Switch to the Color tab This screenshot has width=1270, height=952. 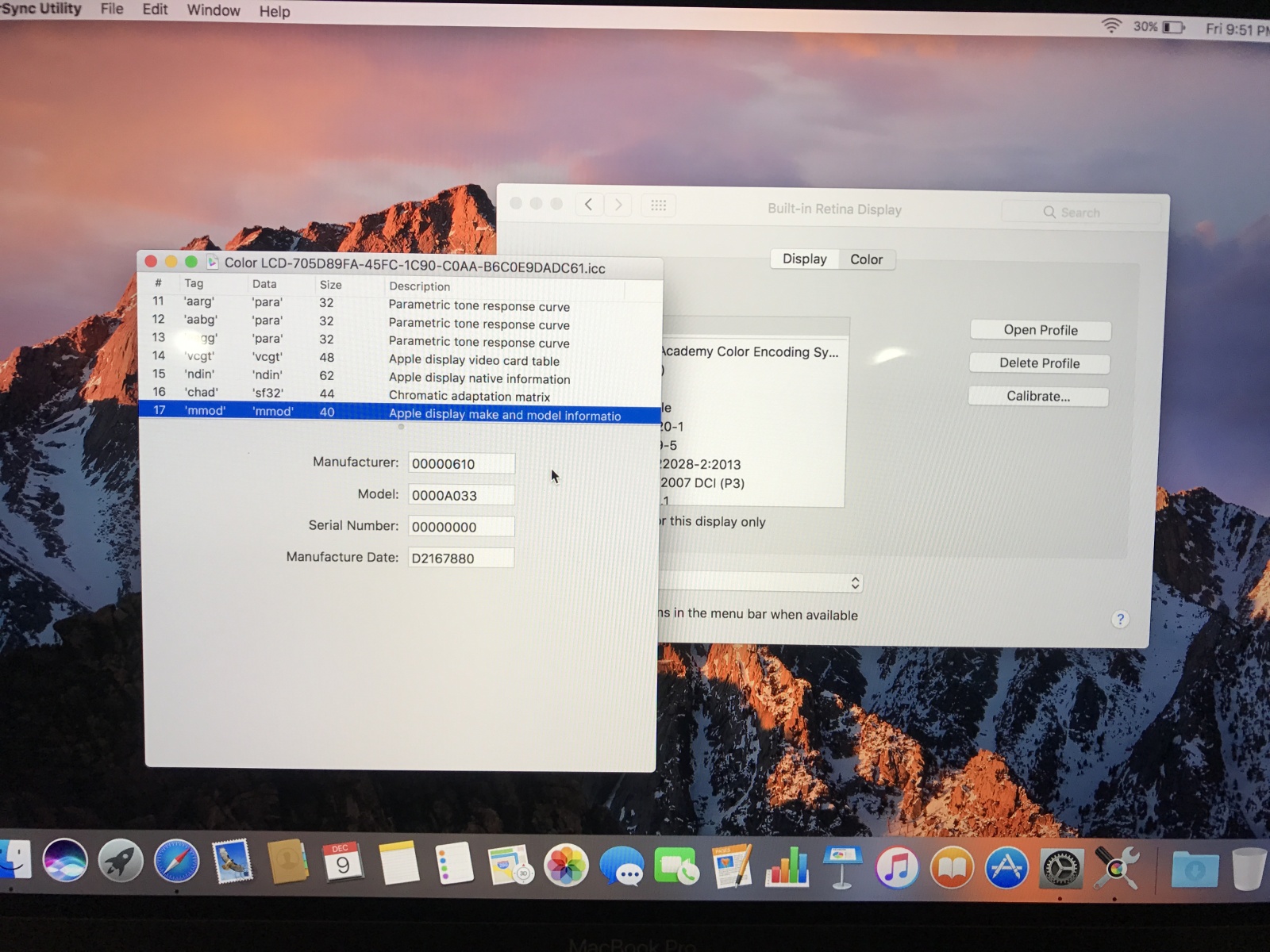coord(866,259)
